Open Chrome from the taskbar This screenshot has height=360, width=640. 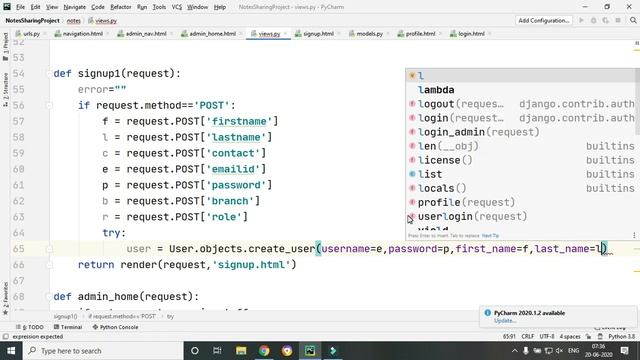click(x=264, y=351)
